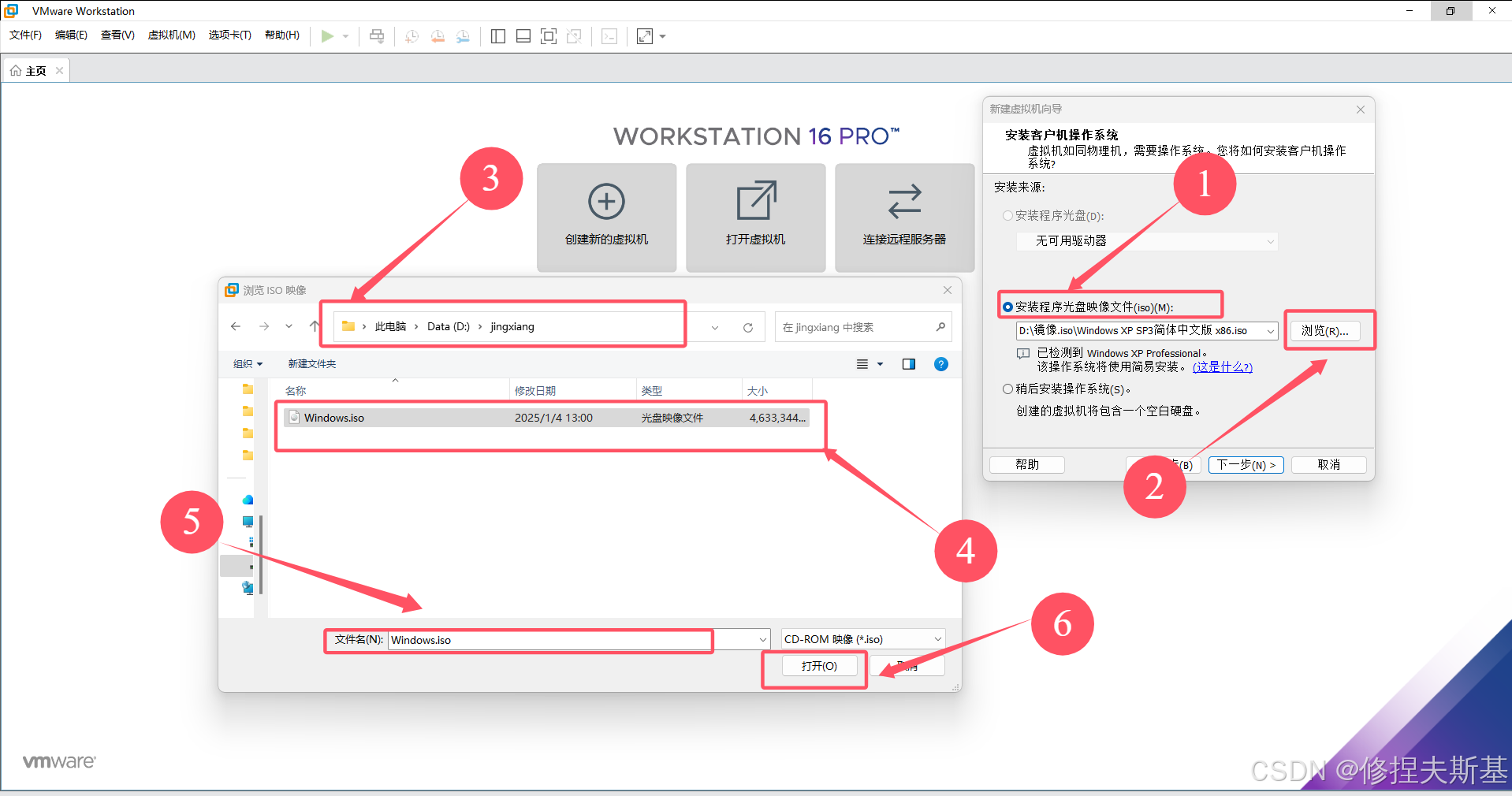Screen dimensions: 1512x796
Task: Select the 稍后安装操作系统 radio option
Action: tap(1007, 388)
